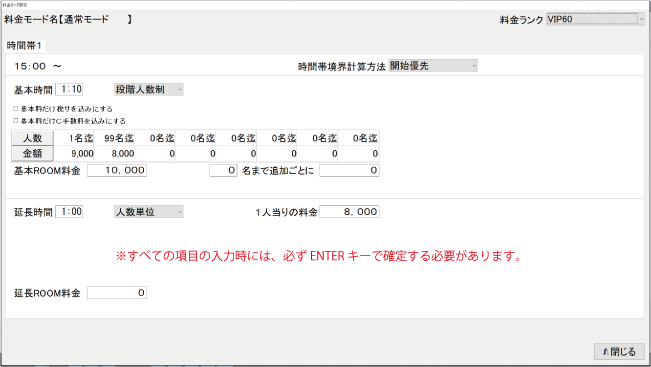This screenshot has height=367, width=651.
Task: Select the 時間帯1 tab
Action: click(x=24, y=46)
